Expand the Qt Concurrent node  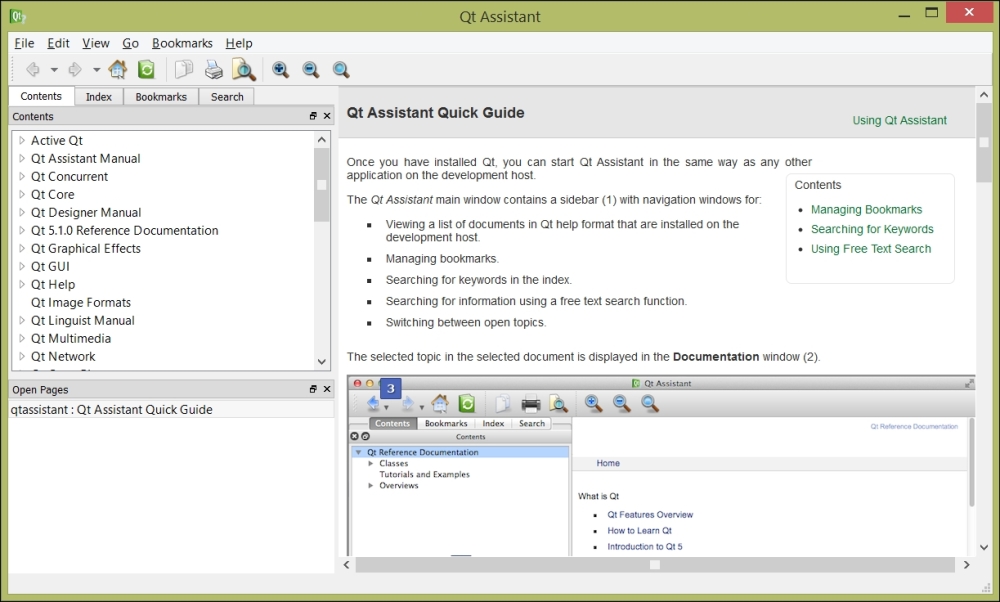[x=22, y=176]
